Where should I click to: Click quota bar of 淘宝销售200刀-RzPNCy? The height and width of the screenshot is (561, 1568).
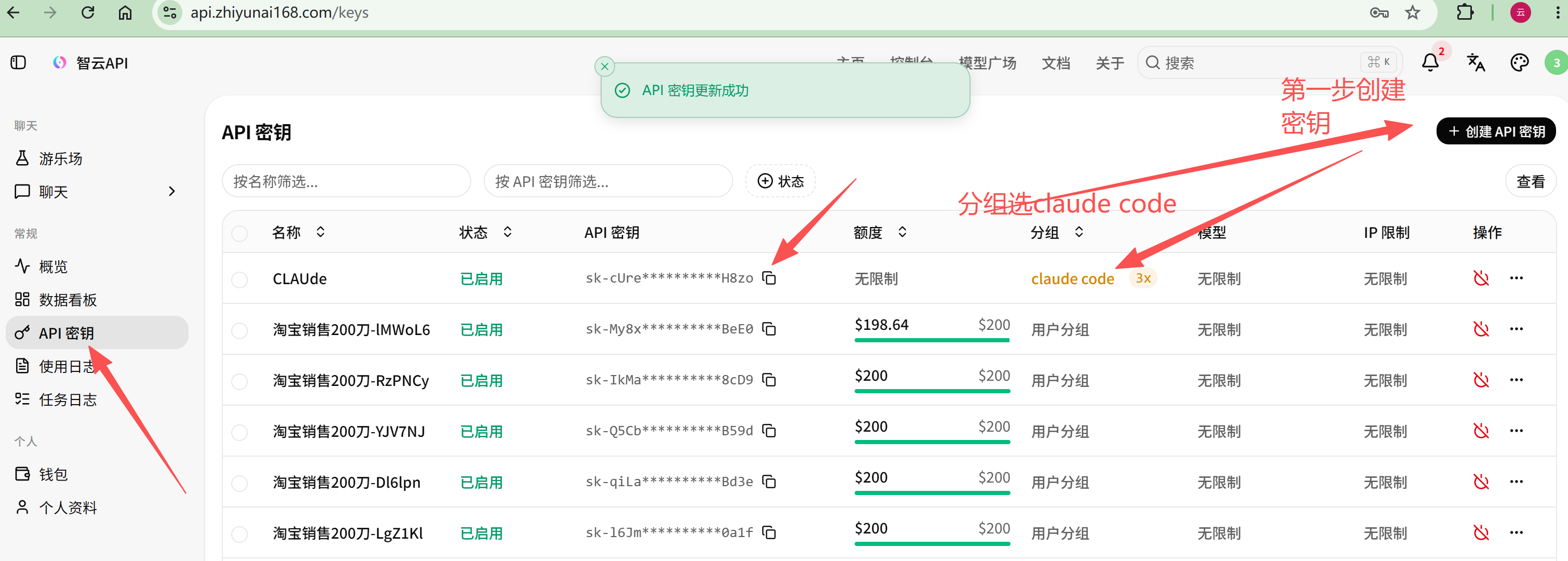click(x=932, y=391)
